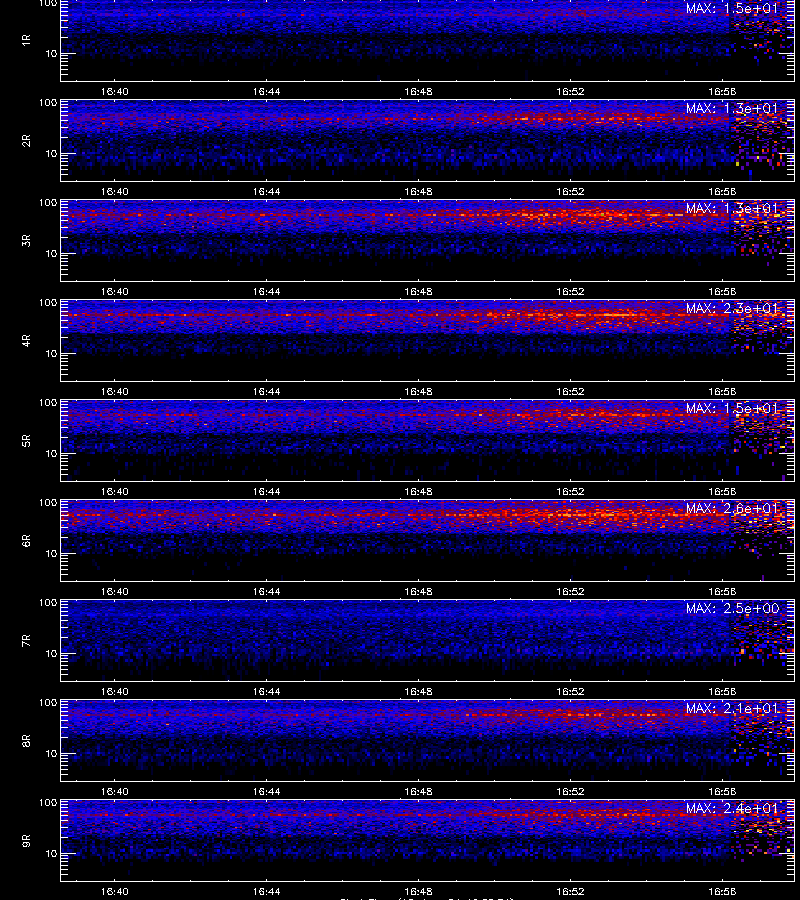
Task: Select the MAX: 1.5e+01 readout in panel 1R
Action: click(x=732, y=8)
